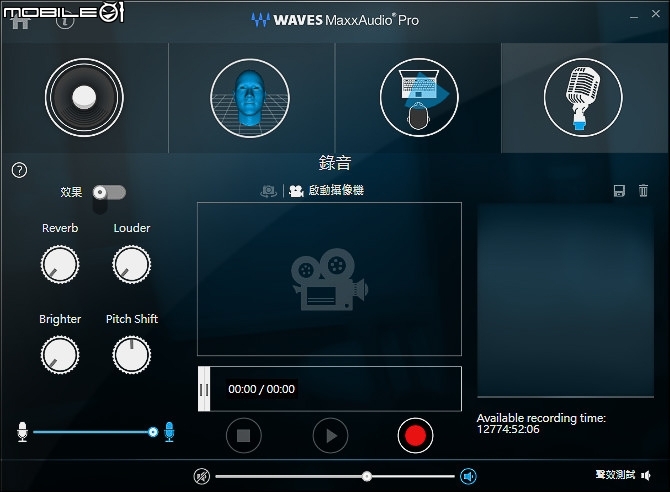Click the blue high microphone gain icon
Image resolution: width=670 pixels, height=492 pixels.
(169, 432)
